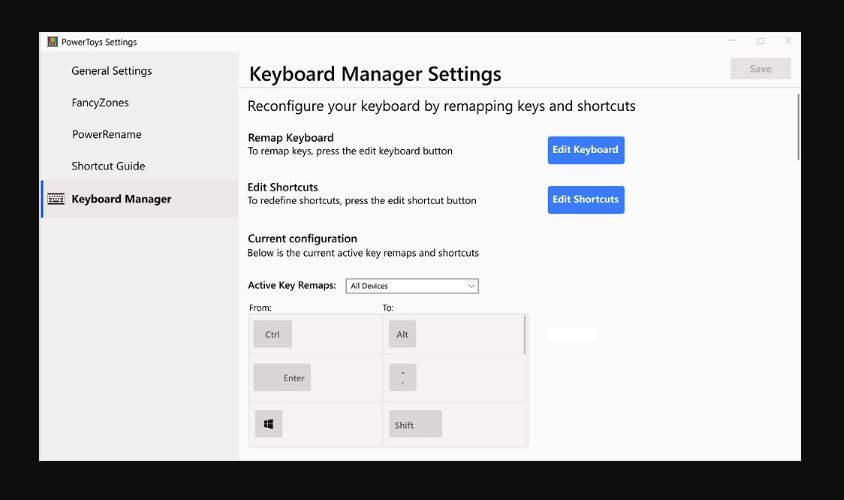Image resolution: width=844 pixels, height=500 pixels.
Task: Click the Edit Shortcuts button
Action: pyautogui.click(x=586, y=200)
